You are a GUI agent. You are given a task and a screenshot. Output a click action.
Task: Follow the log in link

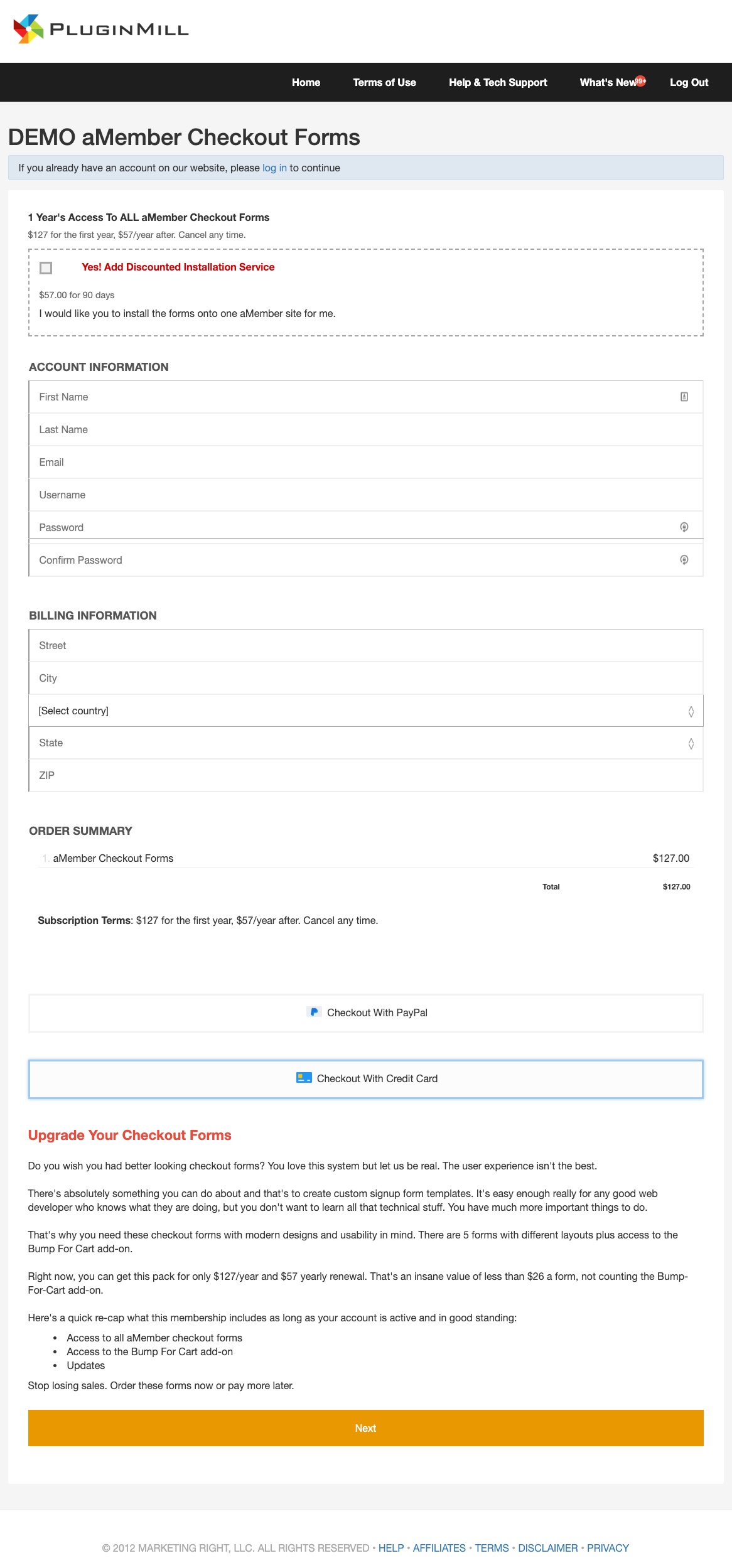tap(274, 168)
